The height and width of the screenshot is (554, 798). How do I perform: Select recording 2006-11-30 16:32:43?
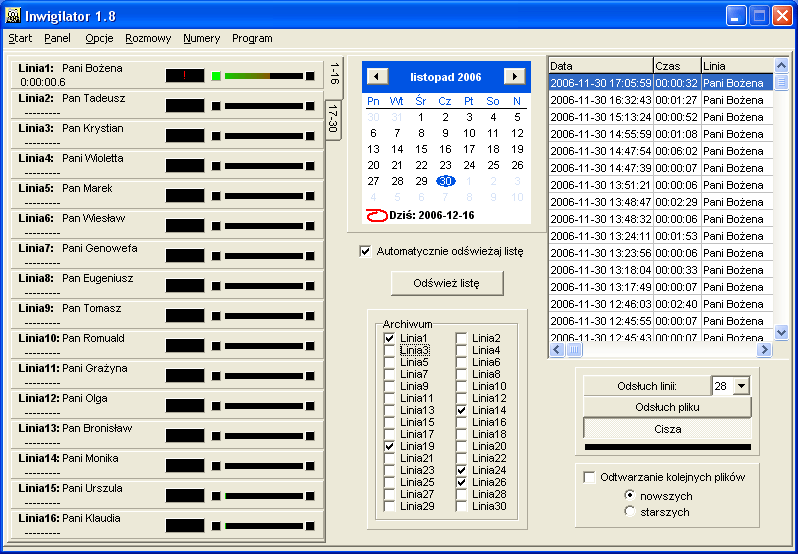tap(661, 100)
